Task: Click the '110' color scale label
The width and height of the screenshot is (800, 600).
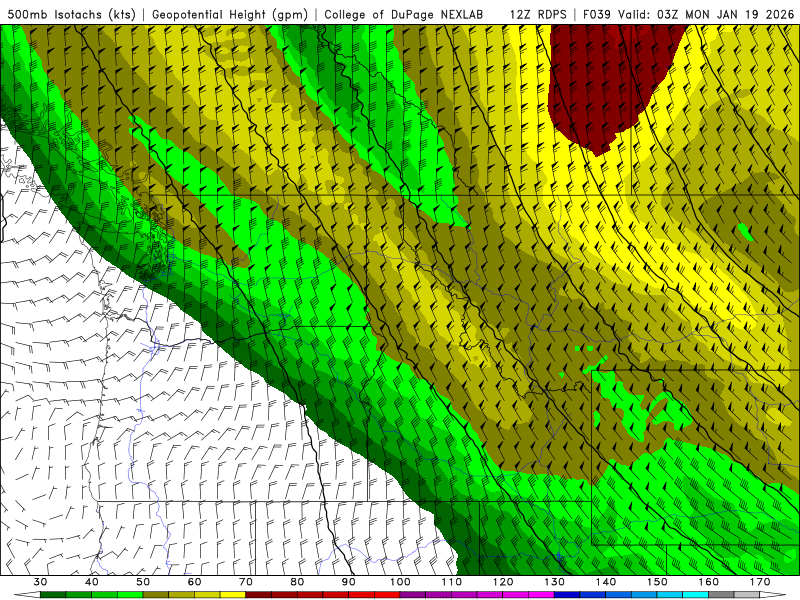Action: pos(452,582)
